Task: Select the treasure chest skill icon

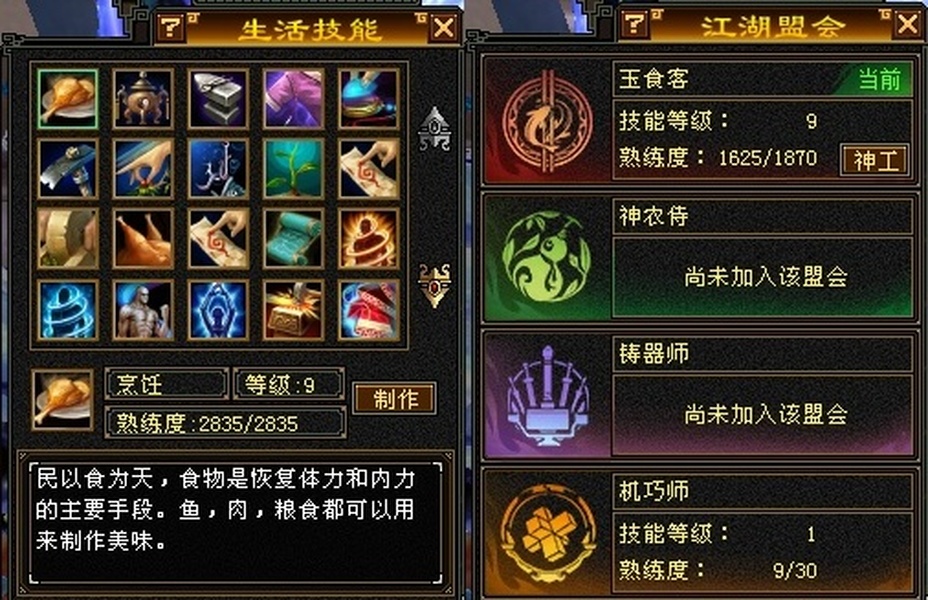Action: [294, 310]
